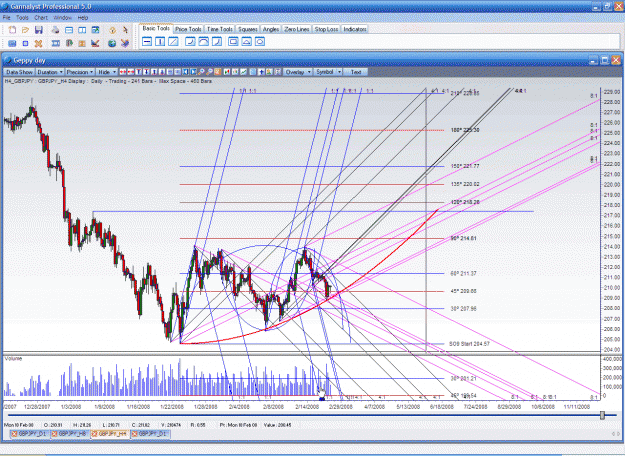Image resolution: width=625 pixels, height=456 pixels.
Task: Click the Open folder icon
Action: click(x=26, y=29)
